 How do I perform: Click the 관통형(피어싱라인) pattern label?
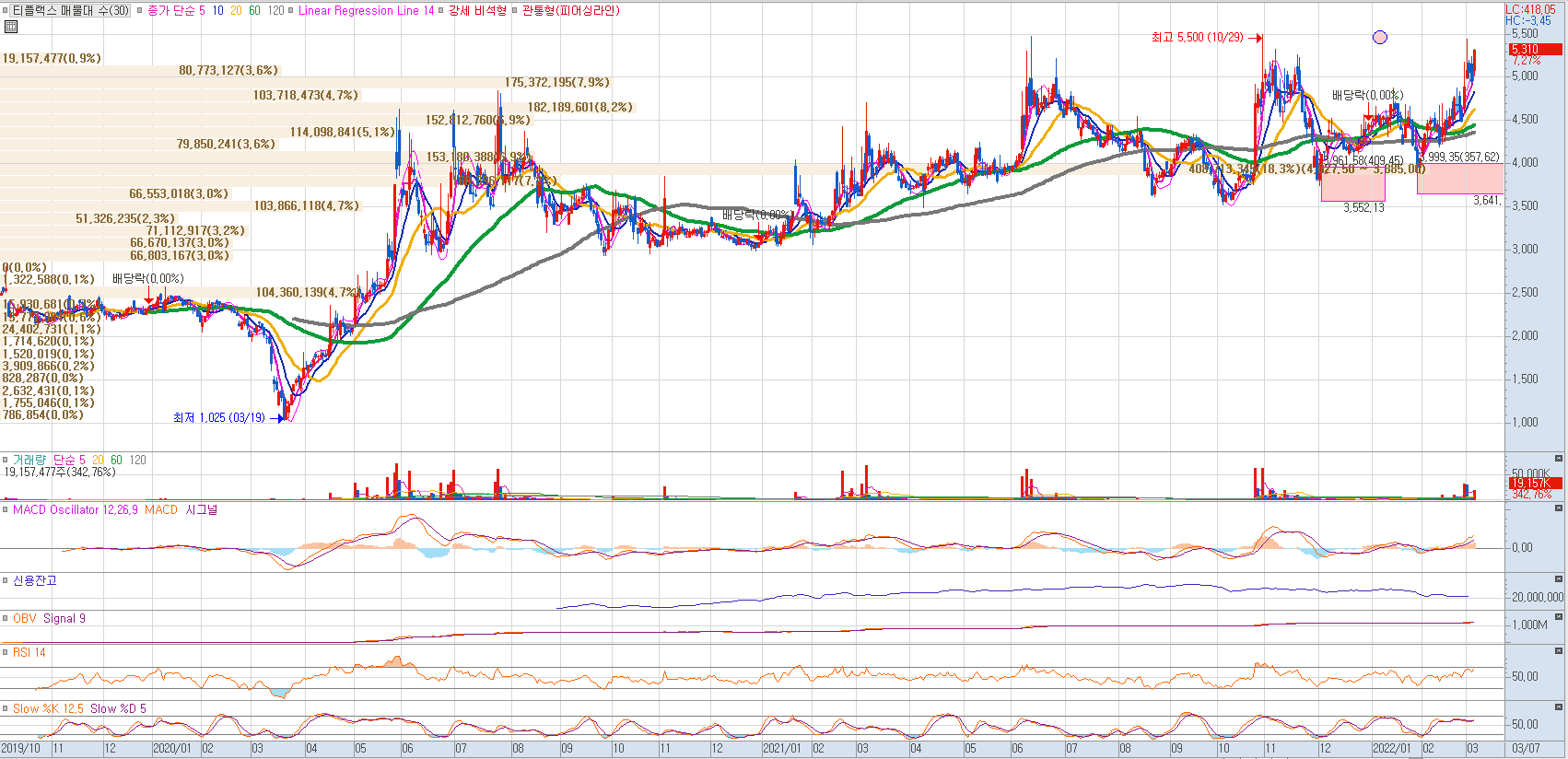pyautogui.click(x=571, y=10)
